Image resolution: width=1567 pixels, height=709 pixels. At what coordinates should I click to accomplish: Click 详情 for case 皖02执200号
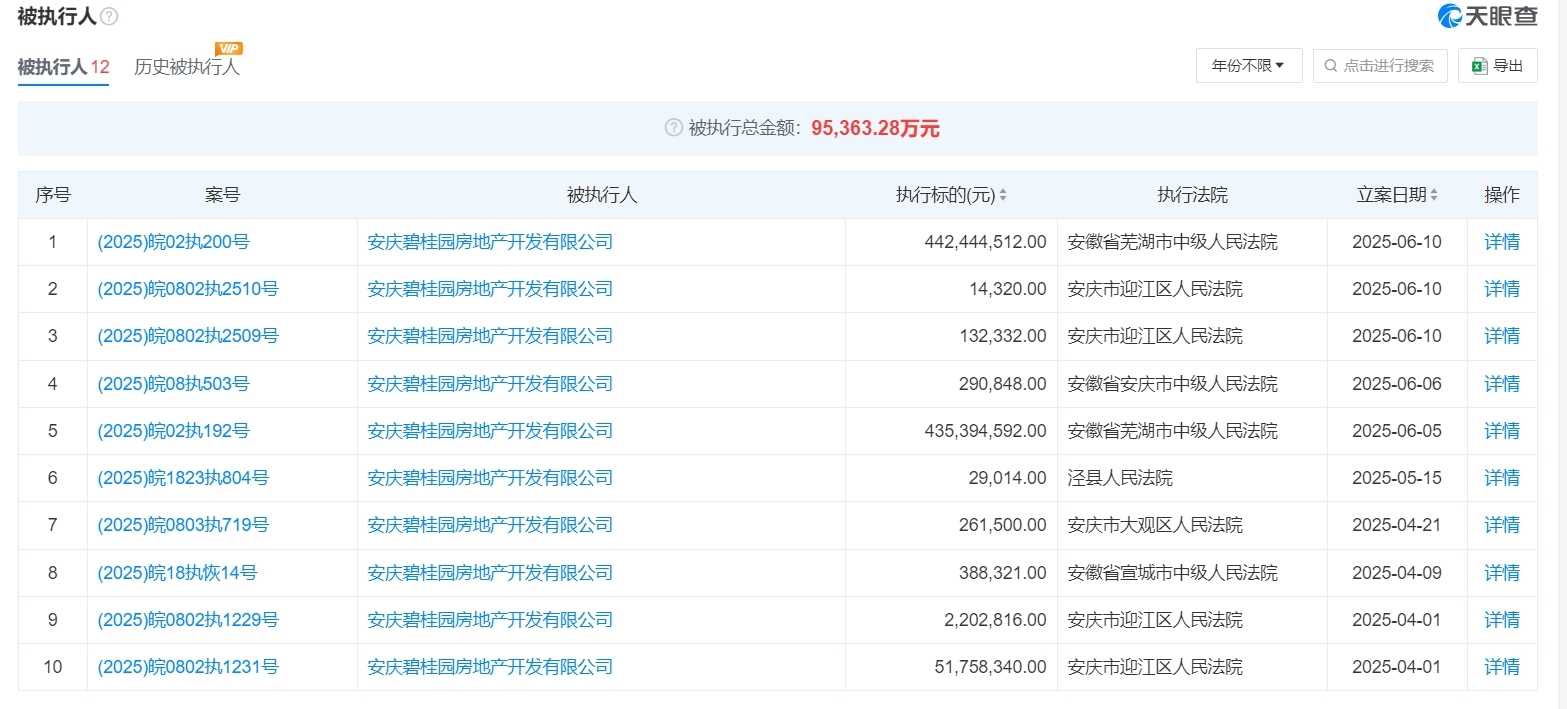(x=1502, y=242)
